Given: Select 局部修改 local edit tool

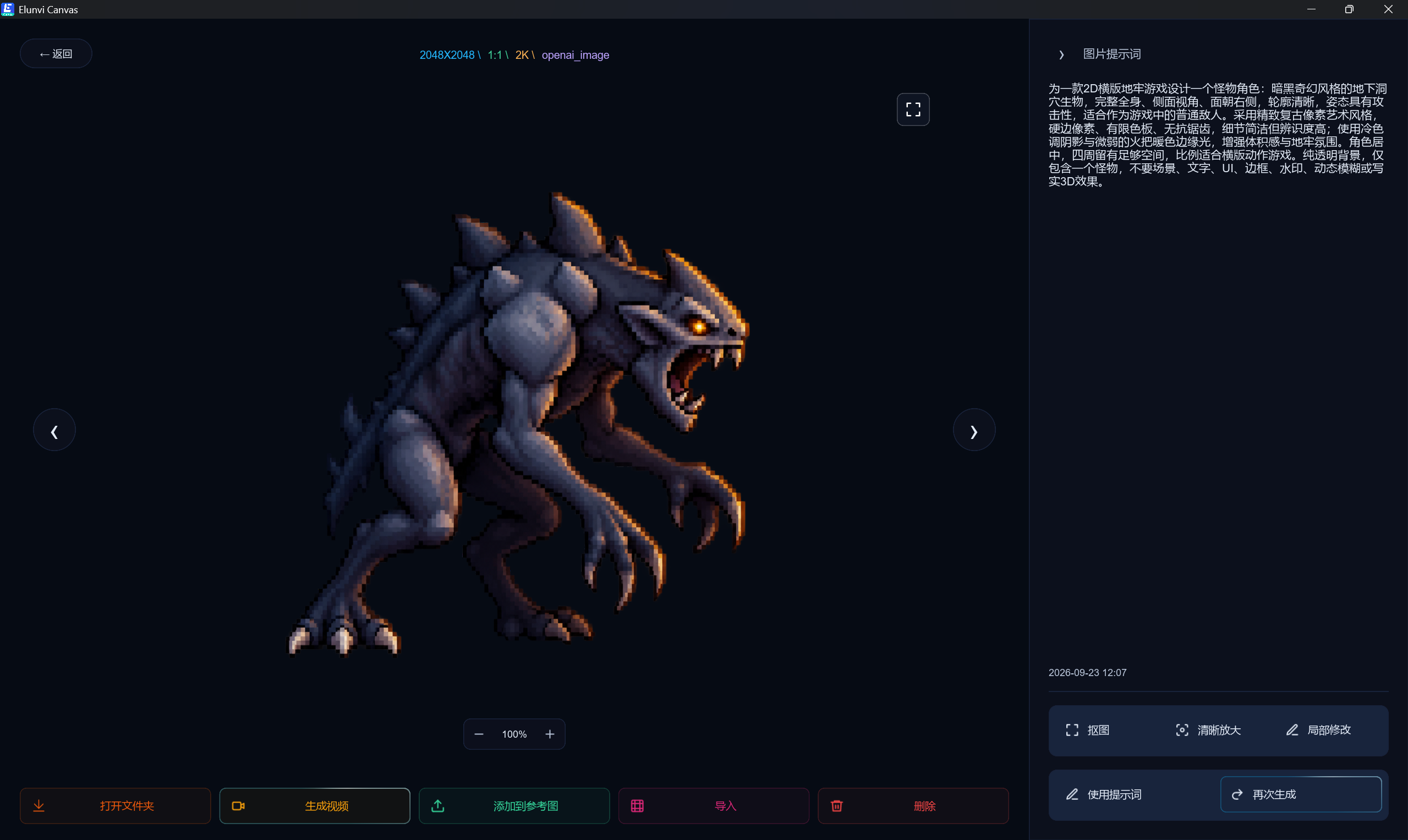Looking at the screenshot, I should pos(1318,730).
